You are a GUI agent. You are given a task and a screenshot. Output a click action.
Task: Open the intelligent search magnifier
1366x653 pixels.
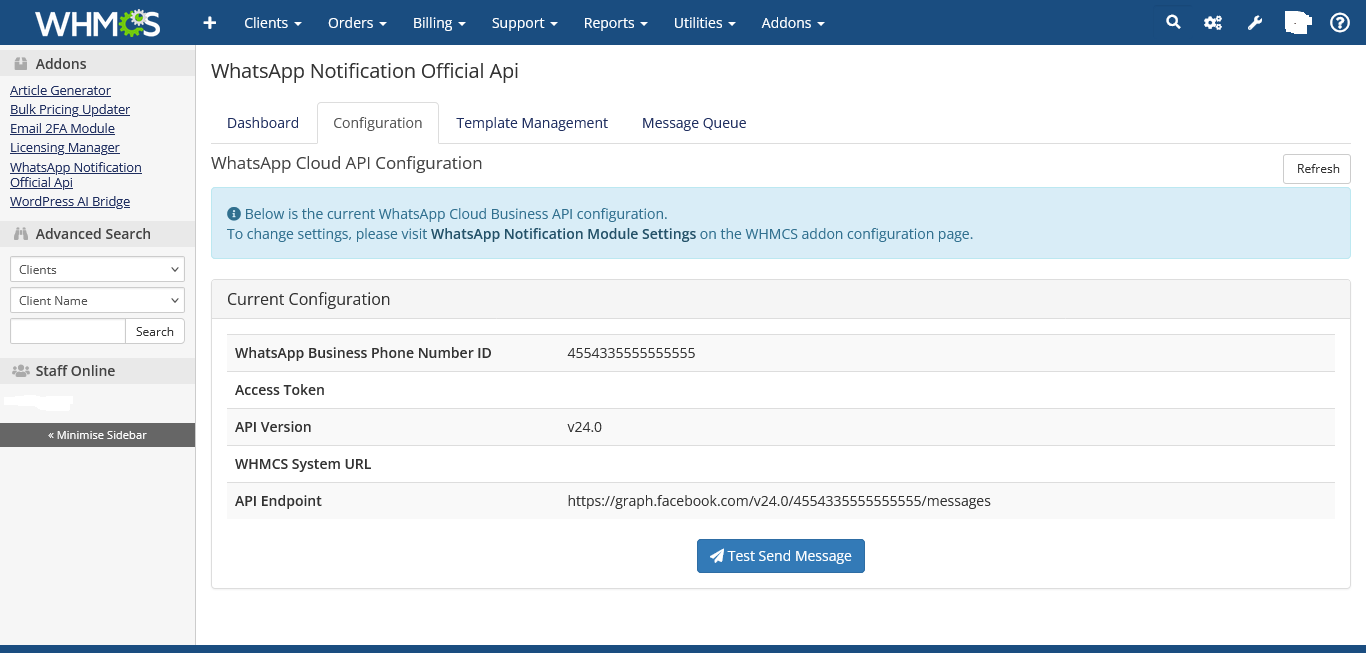click(x=1172, y=22)
